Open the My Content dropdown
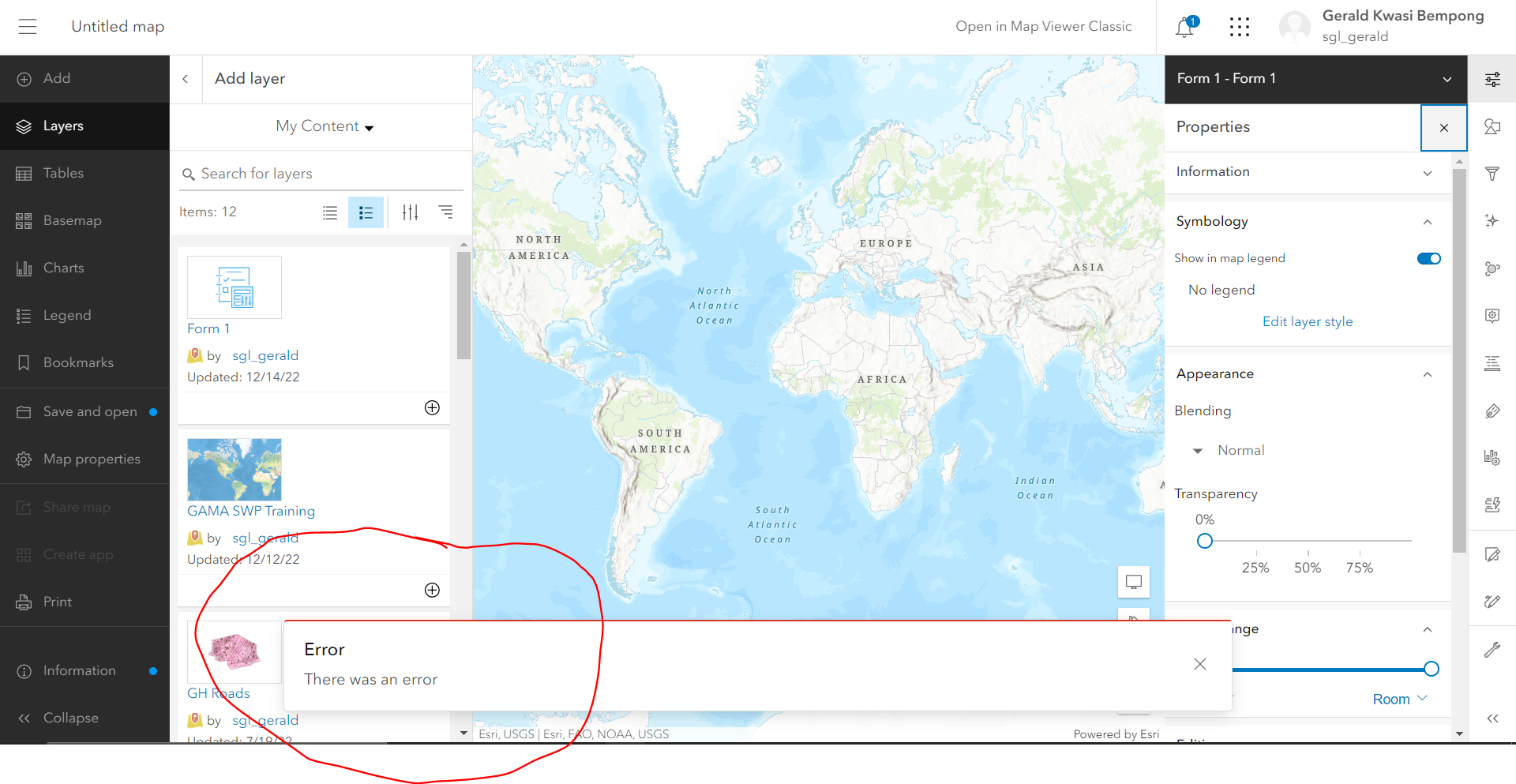The width and height of the screenshot is (1516, 784). [x=325, y=126]
